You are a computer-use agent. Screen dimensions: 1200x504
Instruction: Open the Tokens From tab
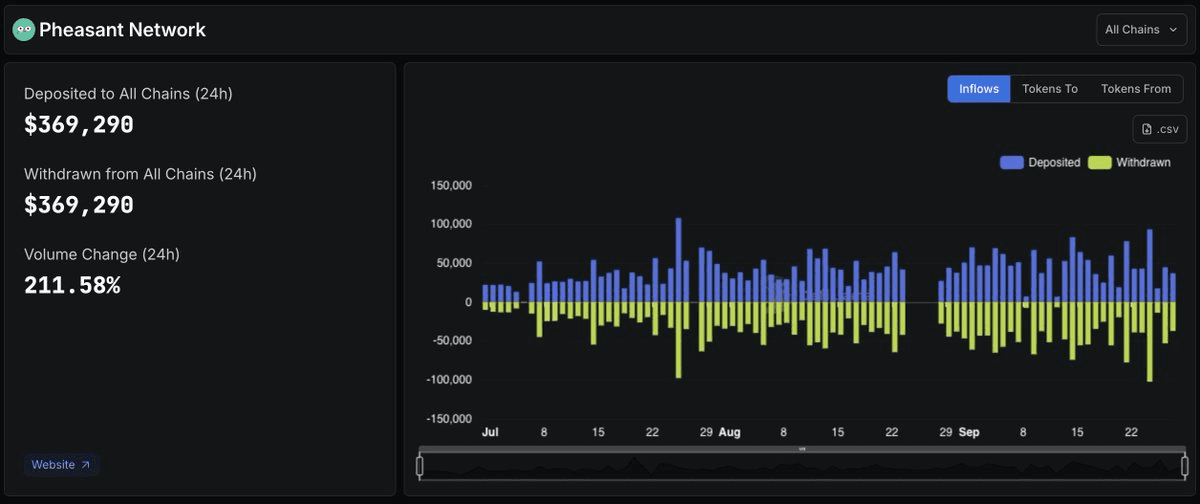pos(1136,89)
